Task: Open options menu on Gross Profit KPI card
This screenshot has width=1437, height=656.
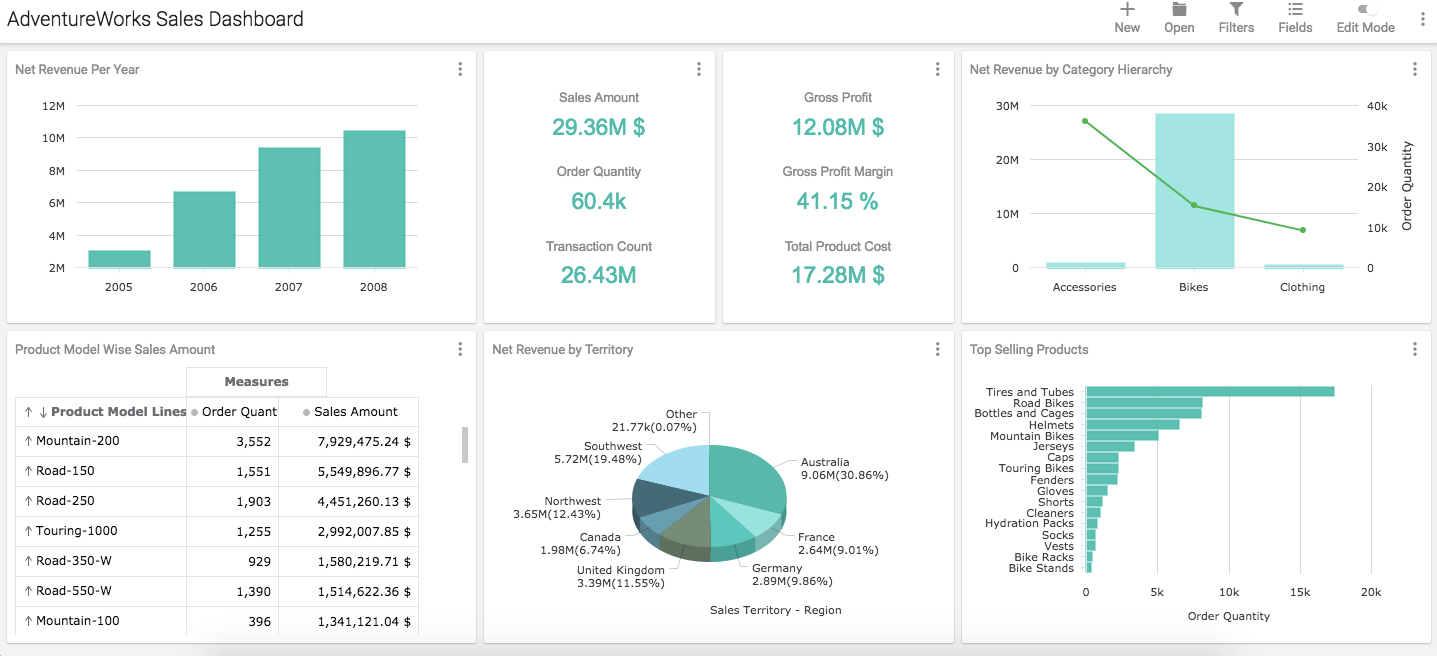Action: pyautogui.click(x=937, y=69)
